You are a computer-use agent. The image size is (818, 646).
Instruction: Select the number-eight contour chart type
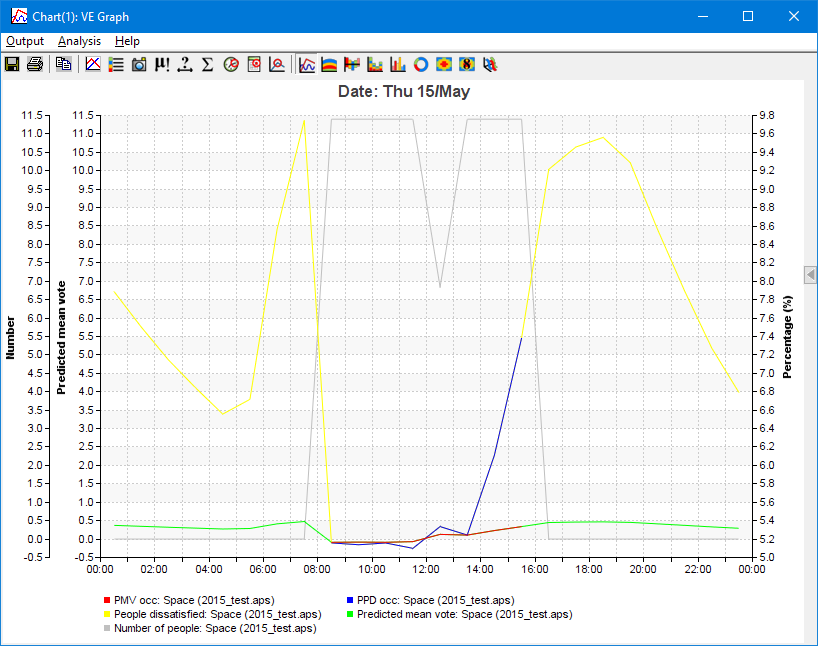[x=467, y=64]
